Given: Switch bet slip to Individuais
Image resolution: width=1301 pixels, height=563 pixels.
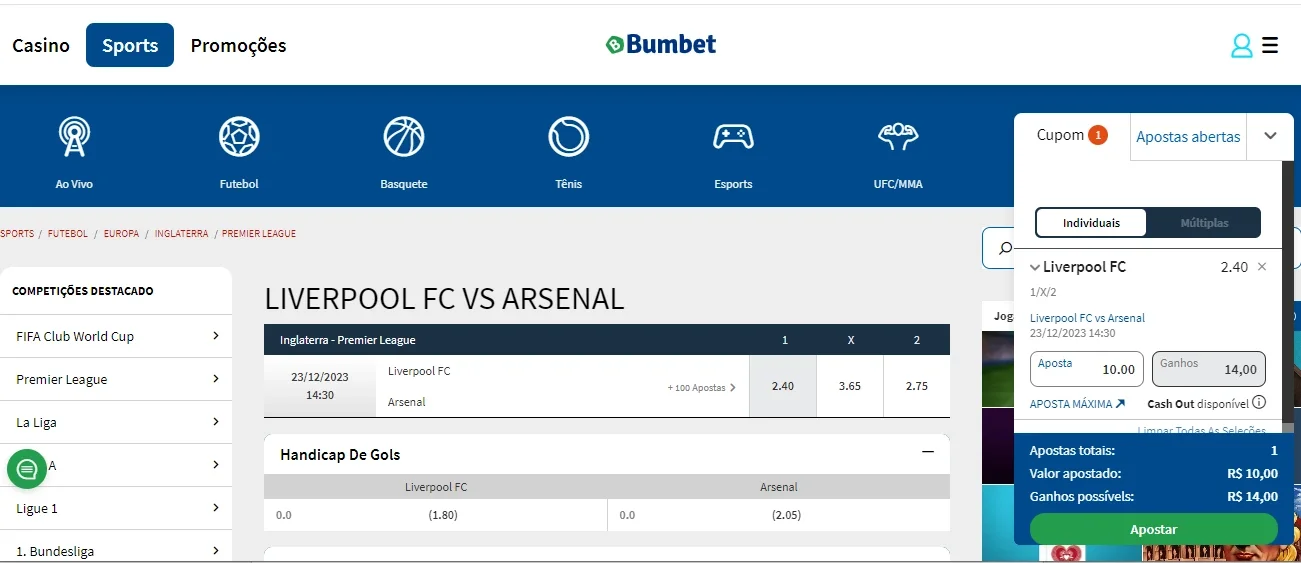Looking at the screenshot, I should click(x=1091, y=223).
